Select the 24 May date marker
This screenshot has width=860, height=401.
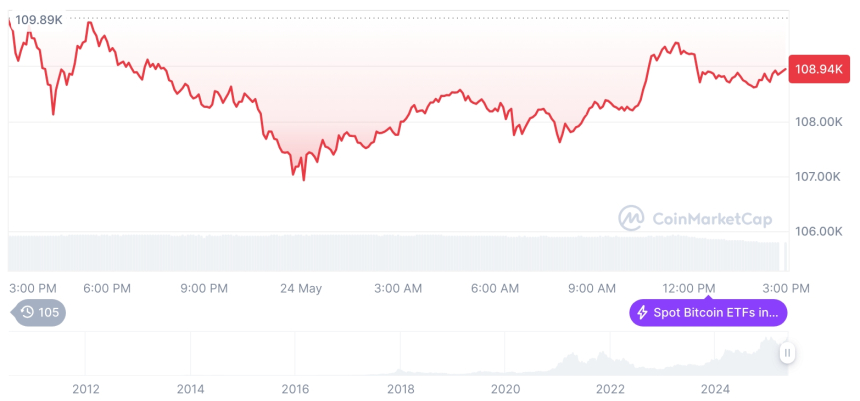click(301, 288)
